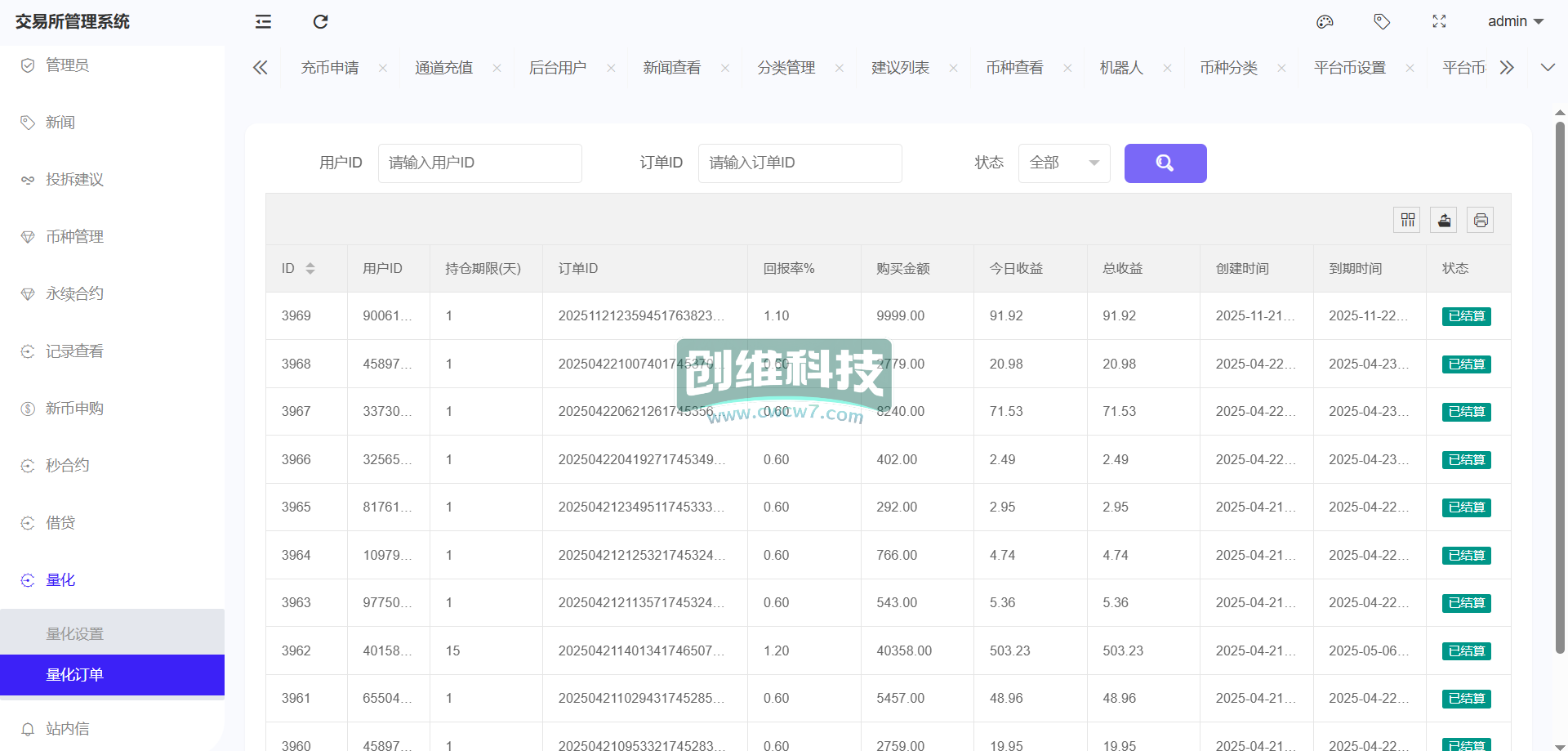Open the admin user dropdown
Screen dimensions: 1568x751
click(1515, 22)
